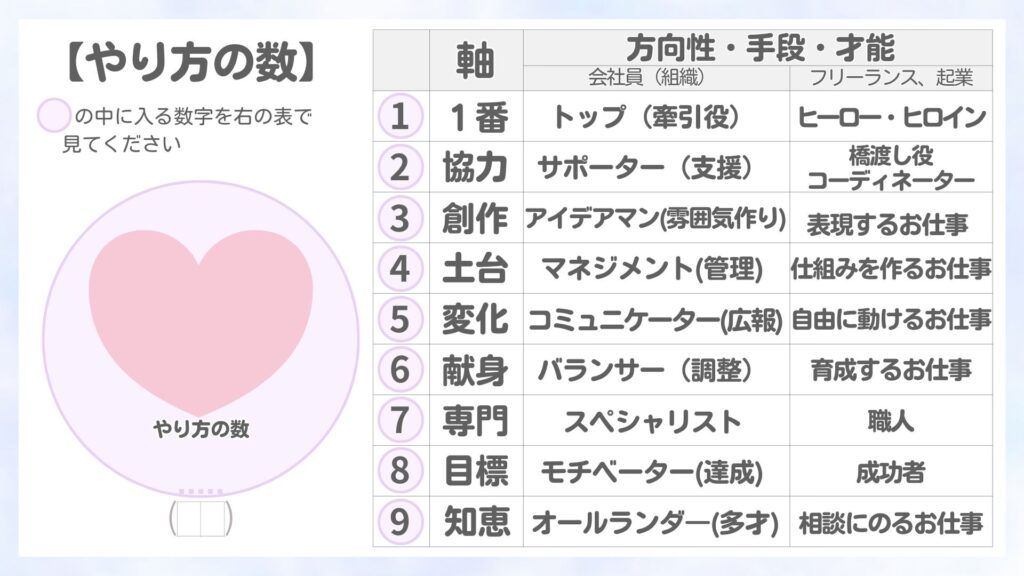Click the circled number 7 icon
Image resolution: width=1024 pixels, height=576 pixels.
(x=400, y=421)
